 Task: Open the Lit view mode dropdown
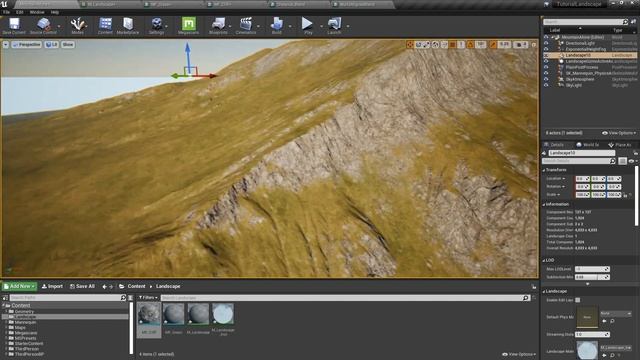(51, 44)
